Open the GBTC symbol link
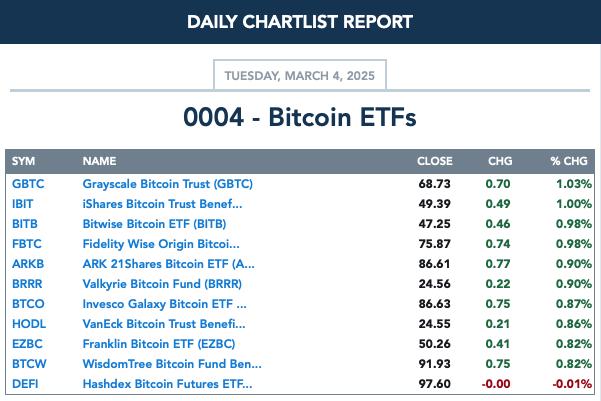The width and height of the screenshot is (601, 401). click(x=28, y=184)
